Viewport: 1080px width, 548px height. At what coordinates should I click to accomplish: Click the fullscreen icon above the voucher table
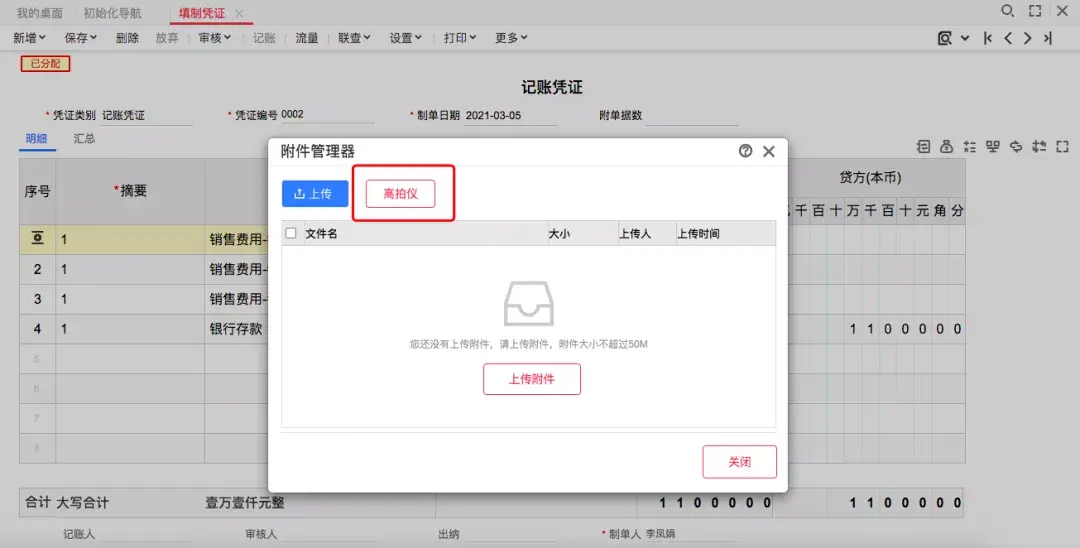click(x=1062, y=146)
